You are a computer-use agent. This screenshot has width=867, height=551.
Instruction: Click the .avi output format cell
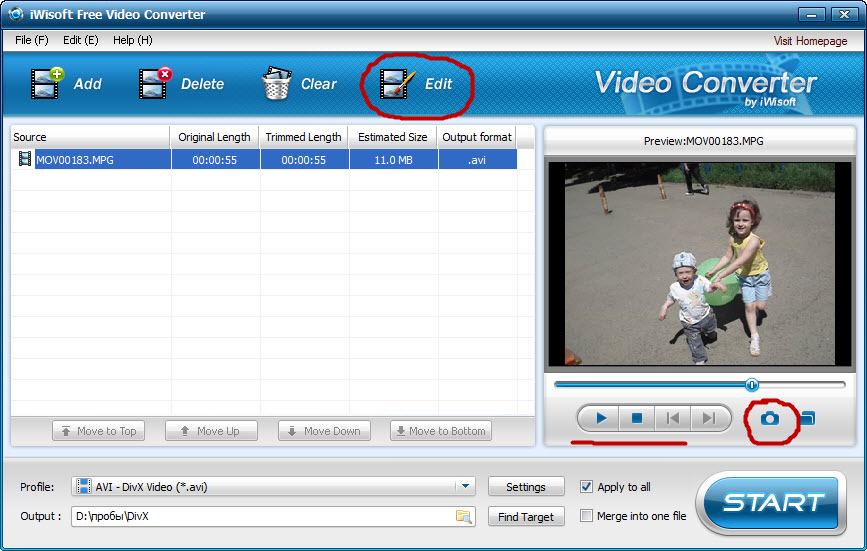[x=478, y=160]
